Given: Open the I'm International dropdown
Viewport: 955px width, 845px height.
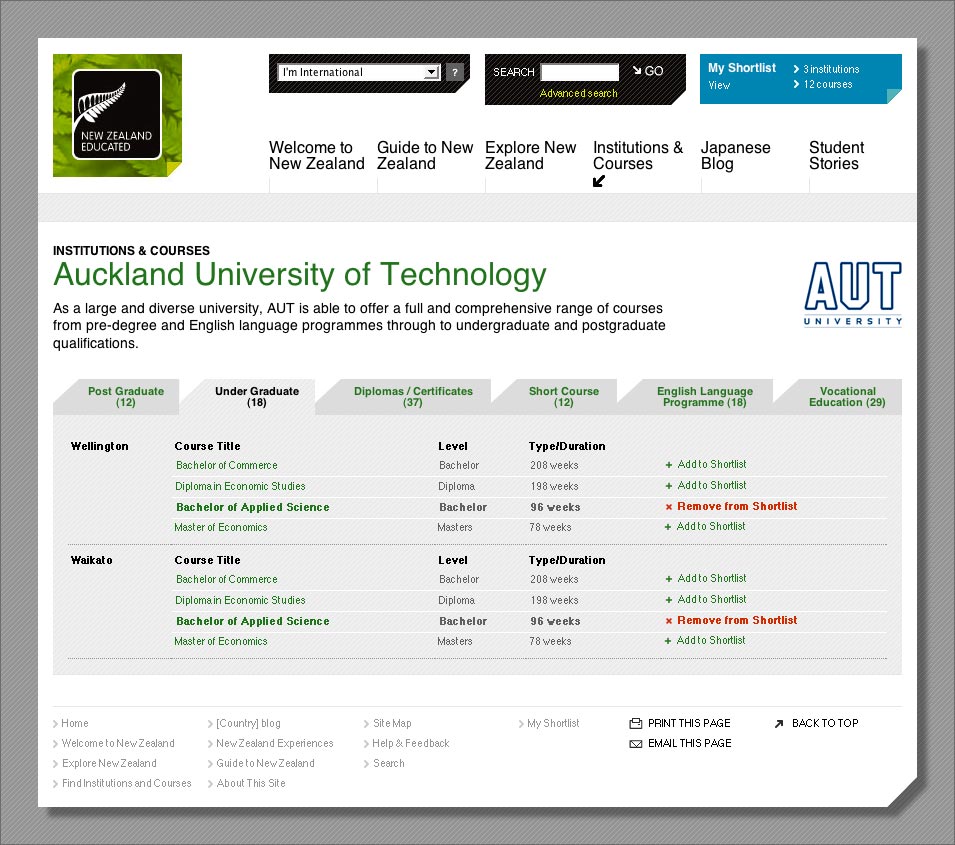Looking at the screenshot, I should pyautogui.click(x=359, y=72).
